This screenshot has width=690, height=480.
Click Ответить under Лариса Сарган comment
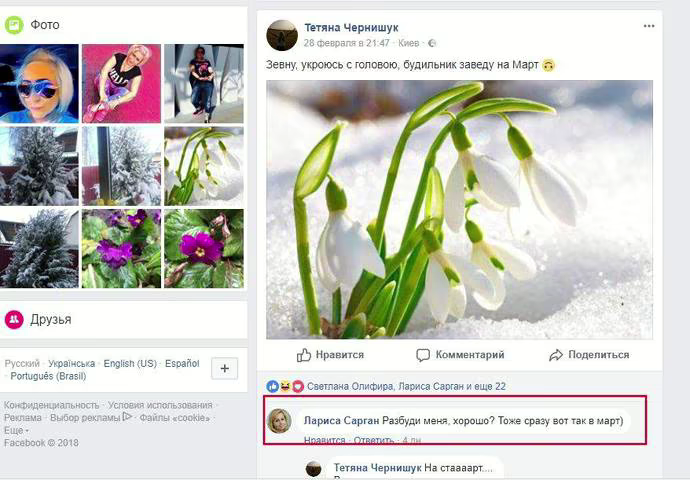pos(374,440)
